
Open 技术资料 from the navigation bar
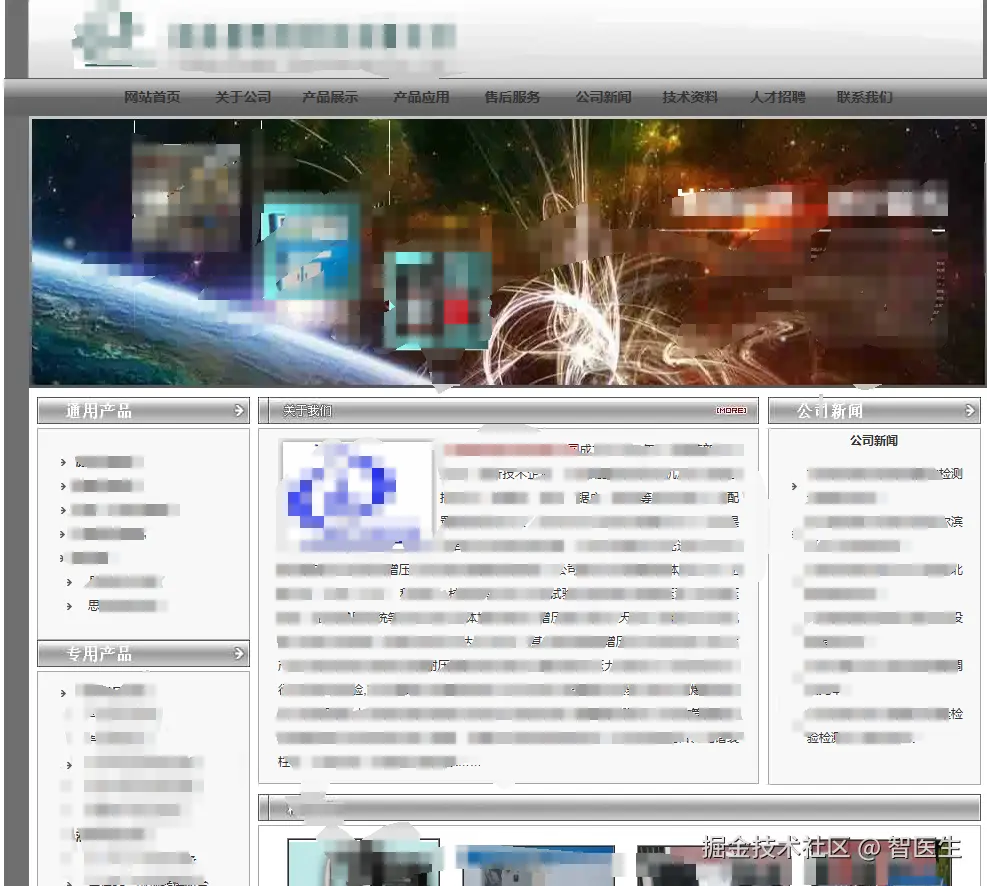click(690, 97)
